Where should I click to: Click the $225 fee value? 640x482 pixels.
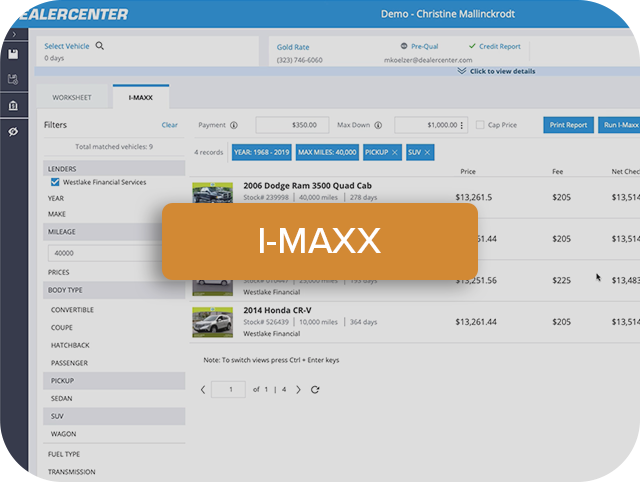tap(561, 280)
